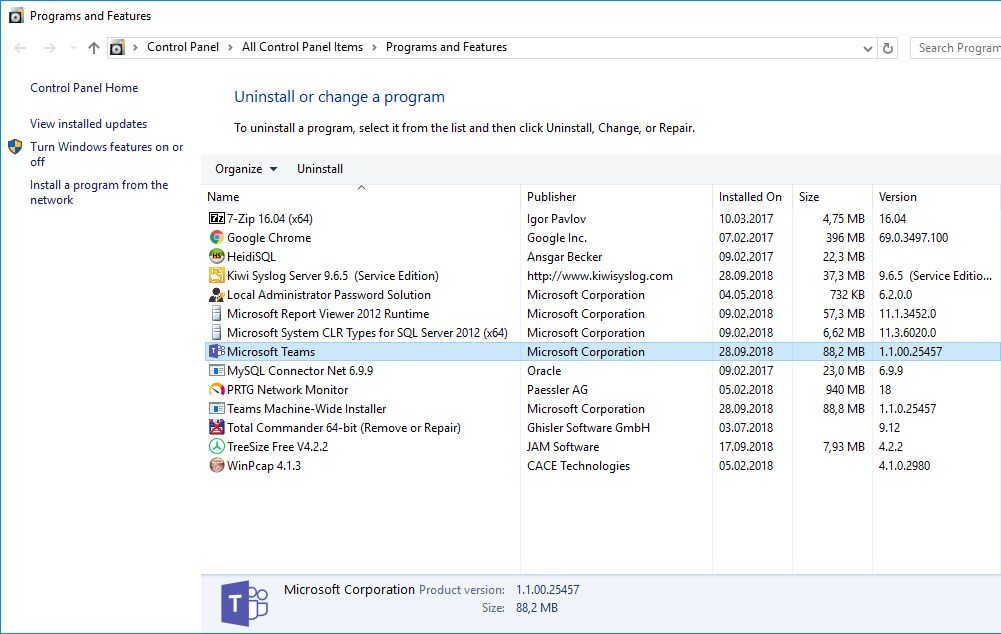Click version 69.0.3497.100 cell

tap(913, 238)
